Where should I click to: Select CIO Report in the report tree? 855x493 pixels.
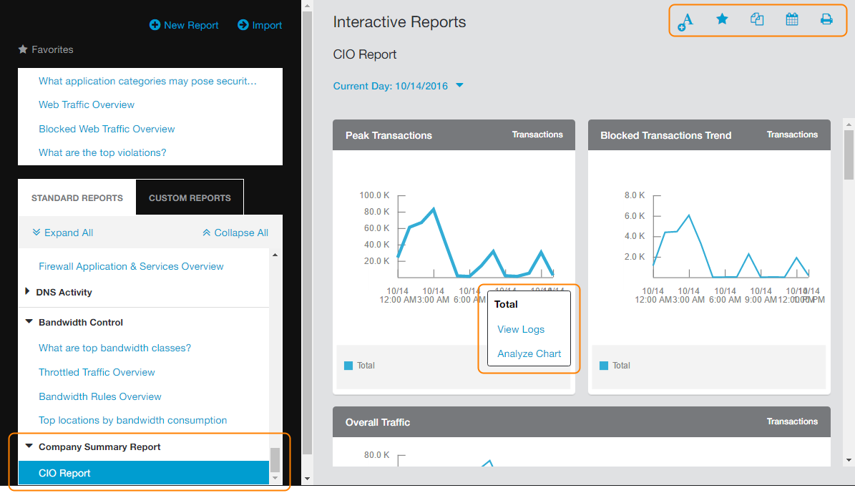pos(65,473)
